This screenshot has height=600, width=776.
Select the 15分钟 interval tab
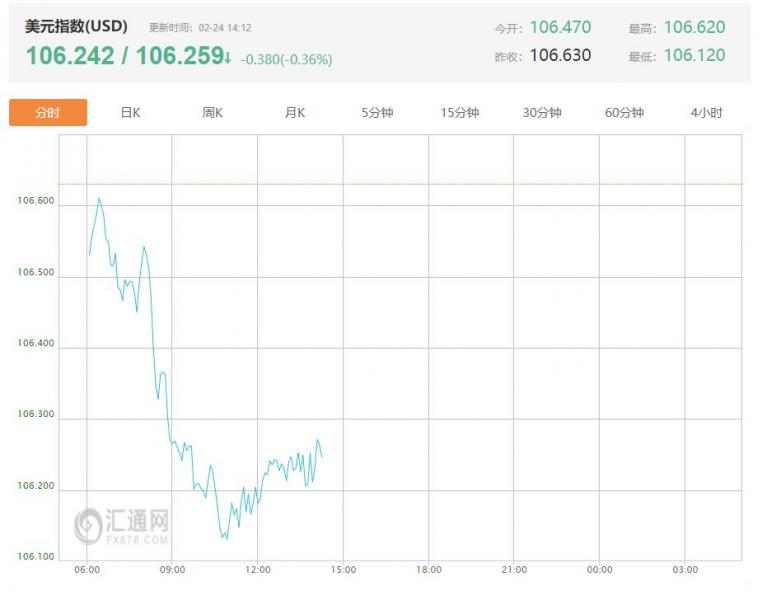point(460,113)
